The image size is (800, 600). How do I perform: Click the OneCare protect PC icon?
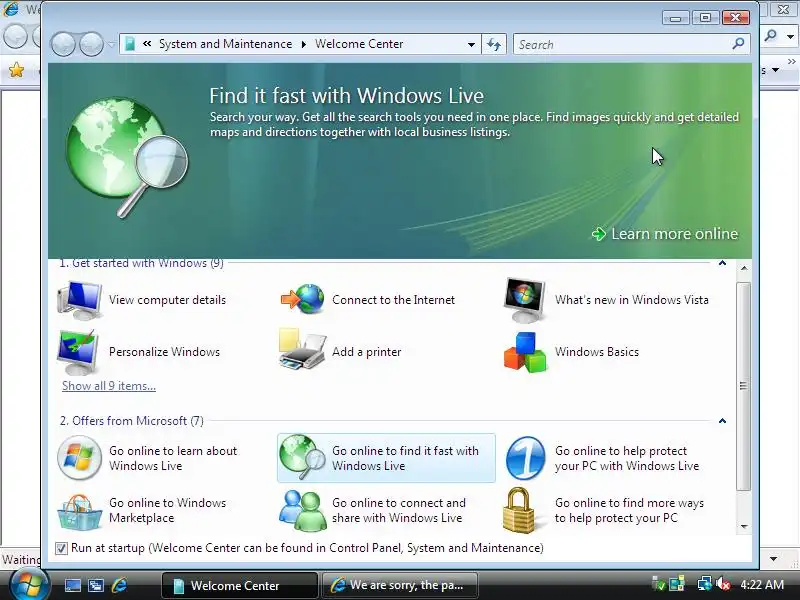coord(526,458)
